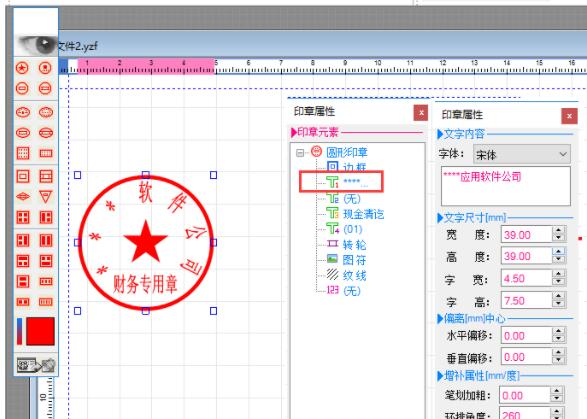Select the square stamp with horizontal bands
587x419 pixels.
point(46,176)
